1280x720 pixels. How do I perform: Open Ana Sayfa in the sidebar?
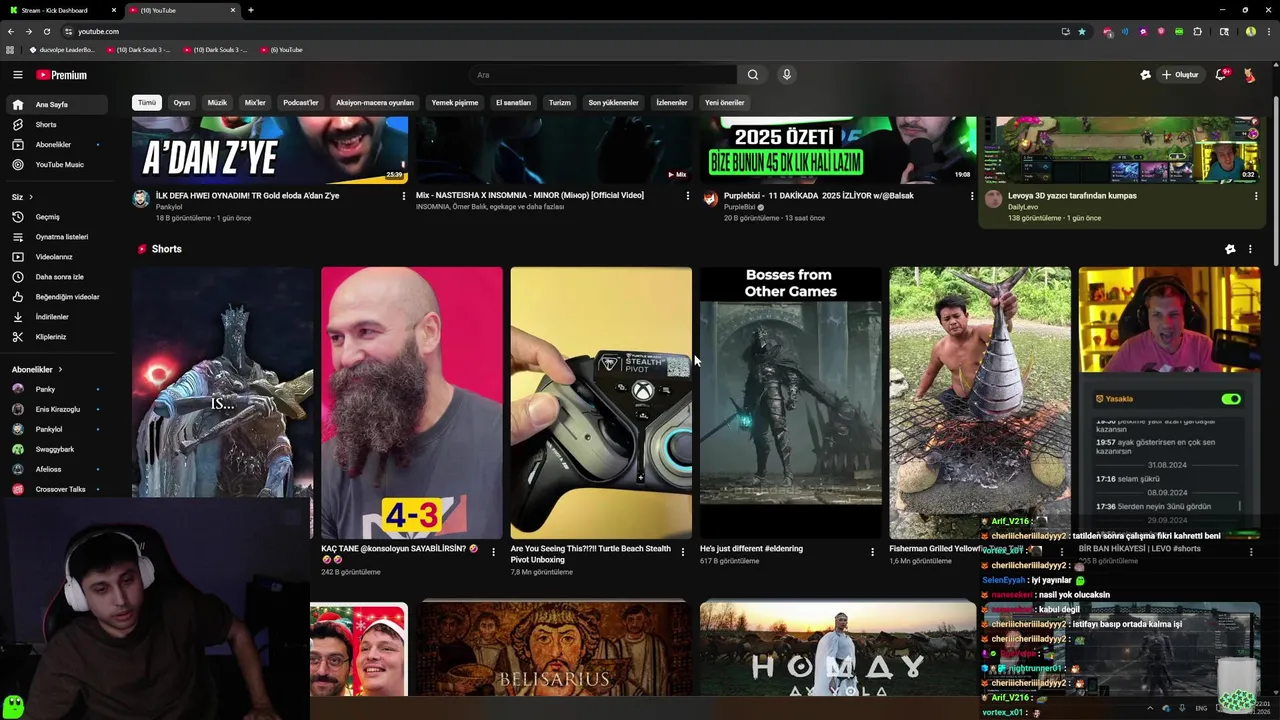tap(56, 104)
